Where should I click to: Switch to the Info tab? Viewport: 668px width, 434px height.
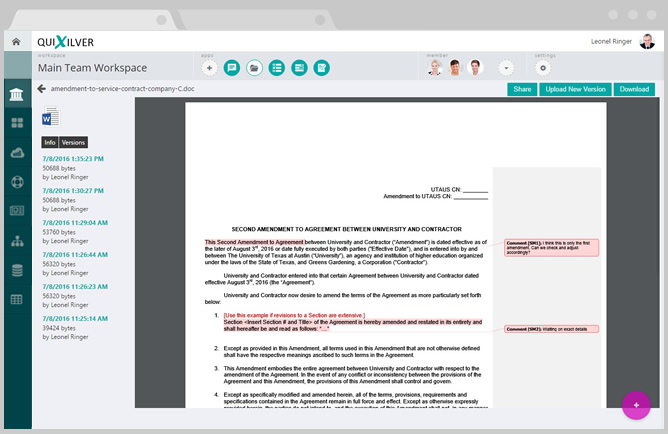(x=50, y=142)
